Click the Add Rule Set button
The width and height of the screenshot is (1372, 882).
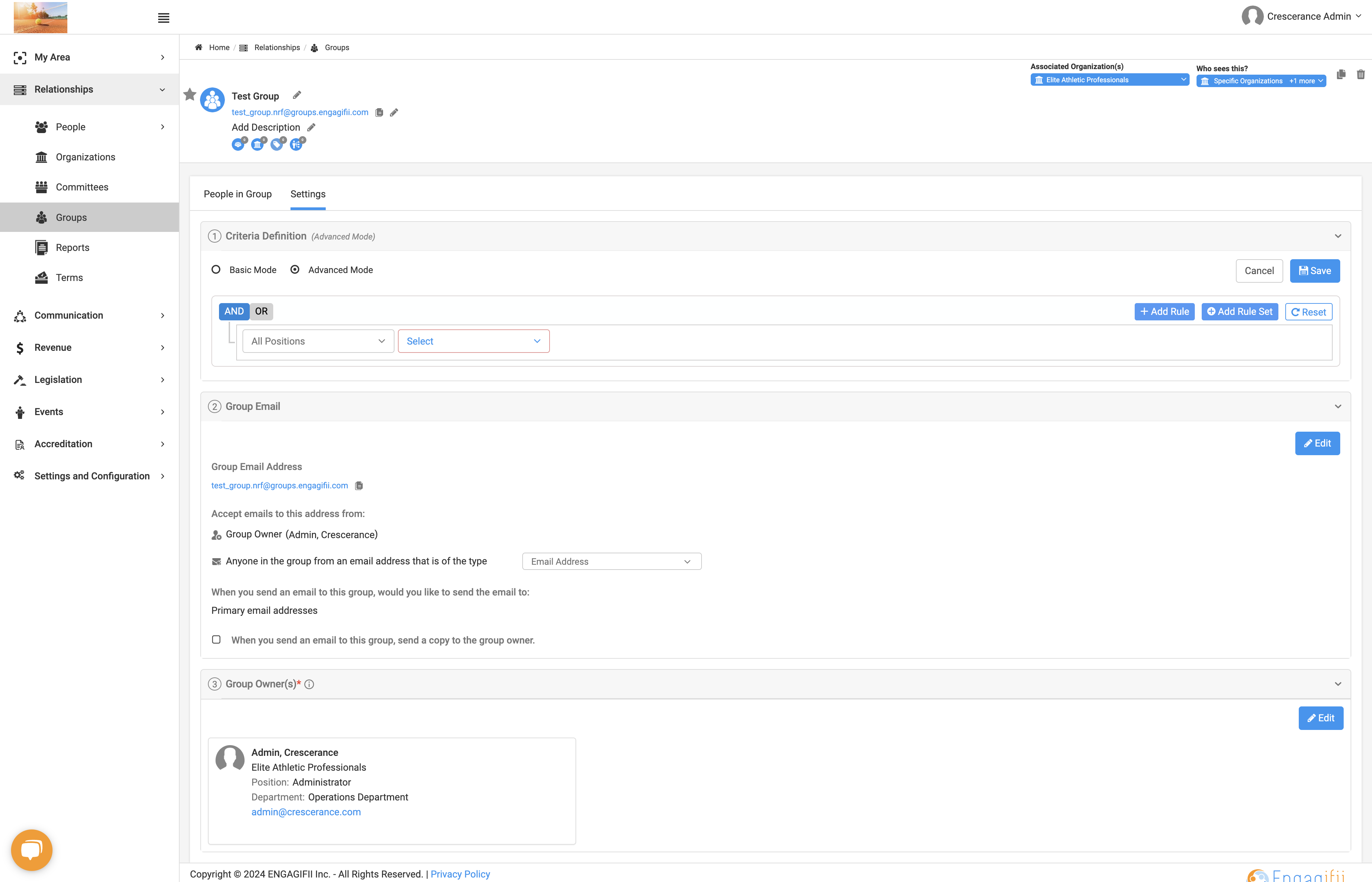pos(1240,311)
